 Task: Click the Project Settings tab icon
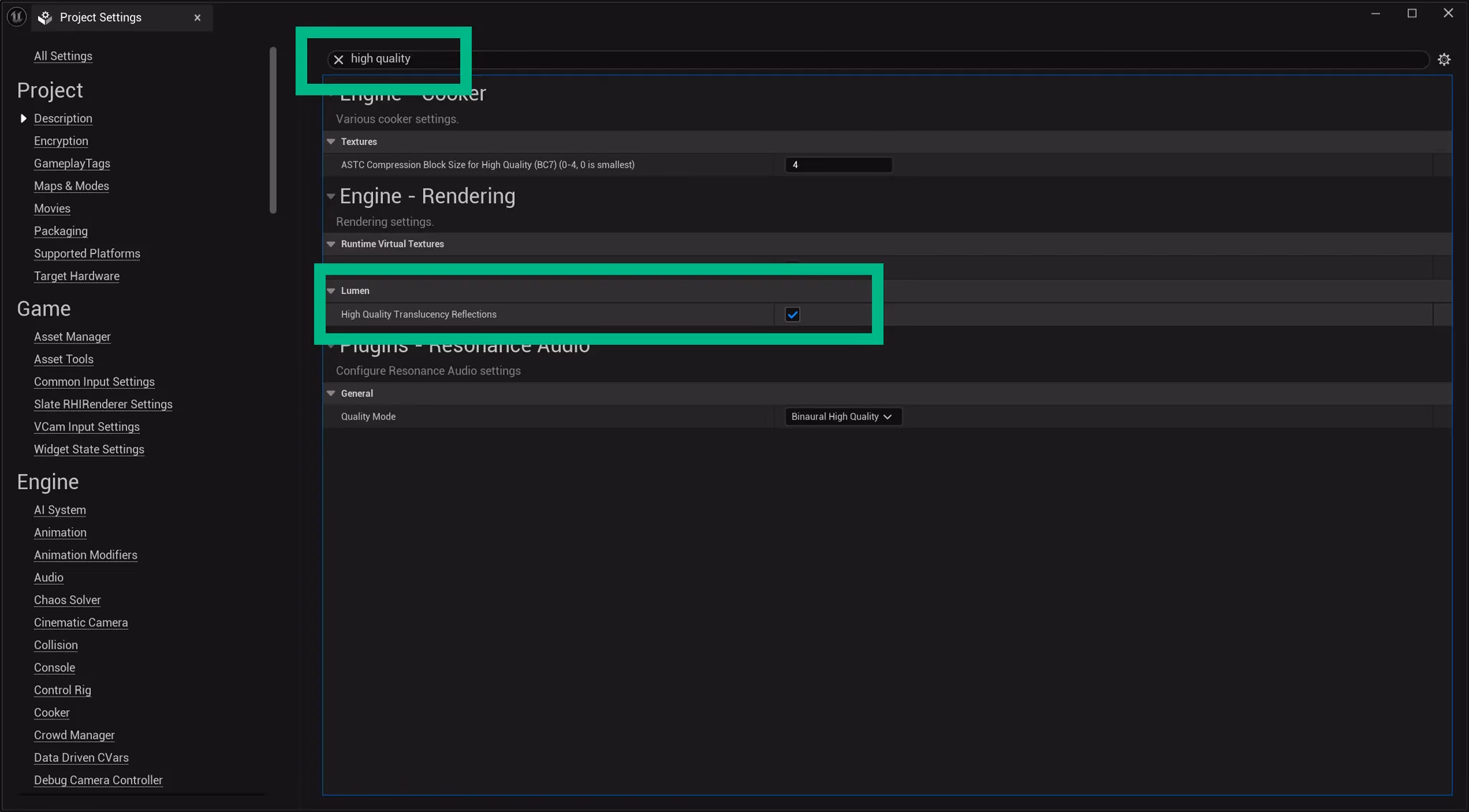tap(44, 17)
